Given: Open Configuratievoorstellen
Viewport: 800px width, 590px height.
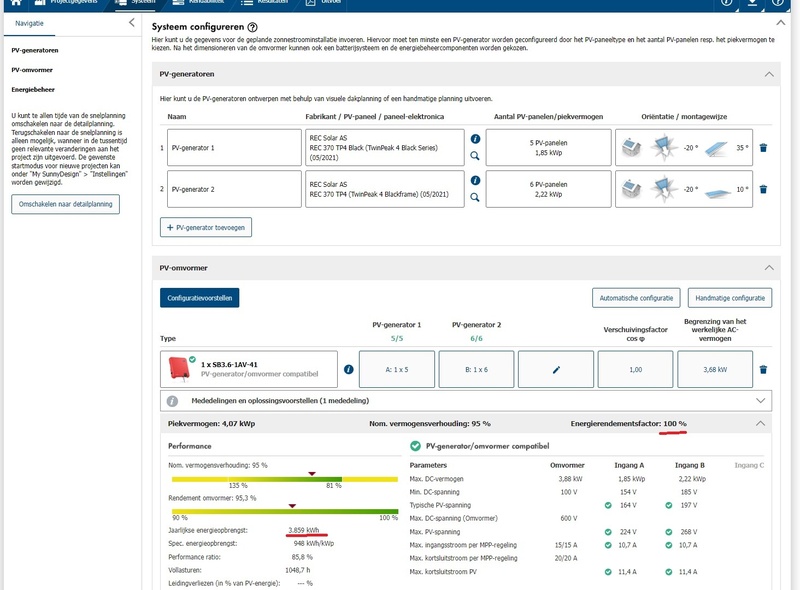Looking at the screenshot, I should (199, 298).
